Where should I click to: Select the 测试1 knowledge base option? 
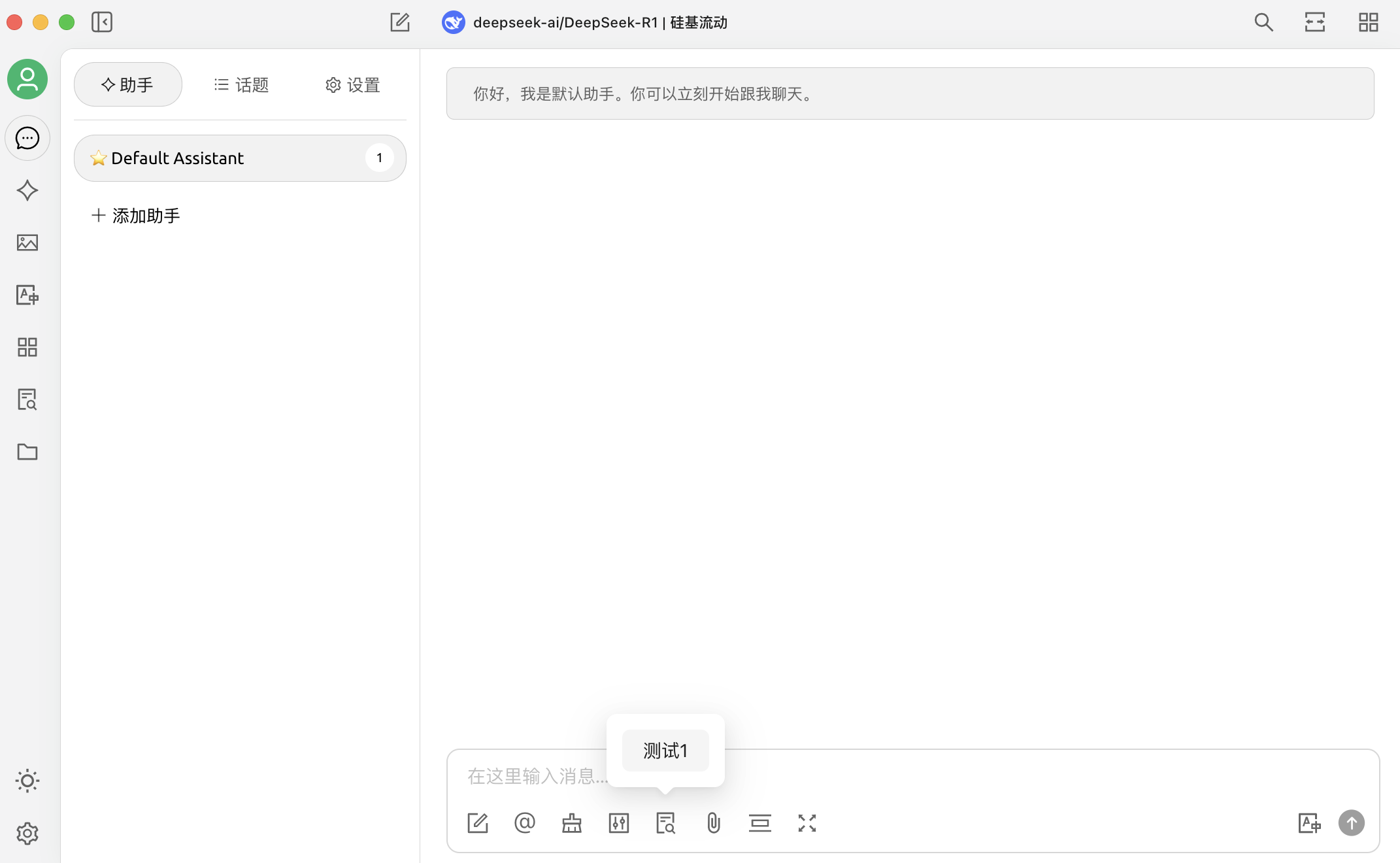(x=665, y=751)
